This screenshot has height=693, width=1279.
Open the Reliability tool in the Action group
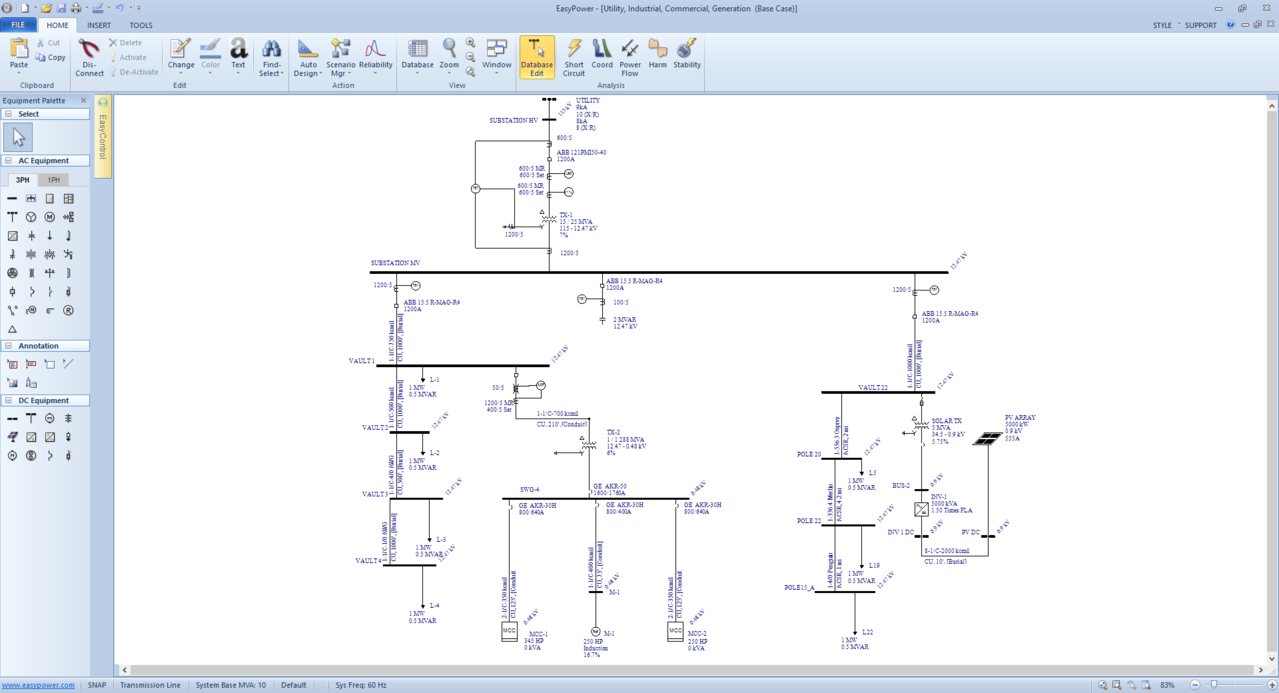tap(374, 58)
